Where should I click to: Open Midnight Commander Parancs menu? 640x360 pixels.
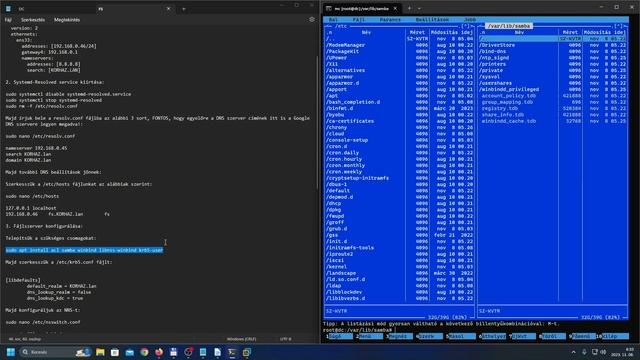point(390,20)
